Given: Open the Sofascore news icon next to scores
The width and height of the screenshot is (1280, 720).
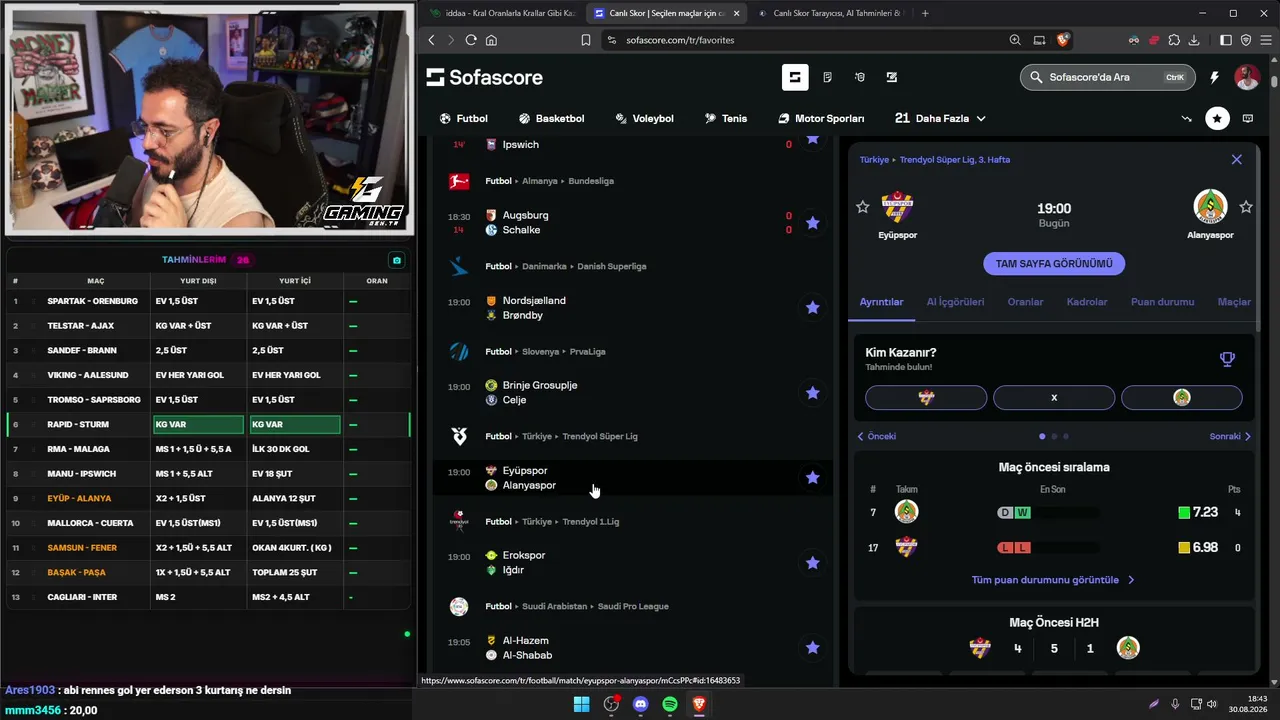Looking at the screenshot, I should 827,77.
